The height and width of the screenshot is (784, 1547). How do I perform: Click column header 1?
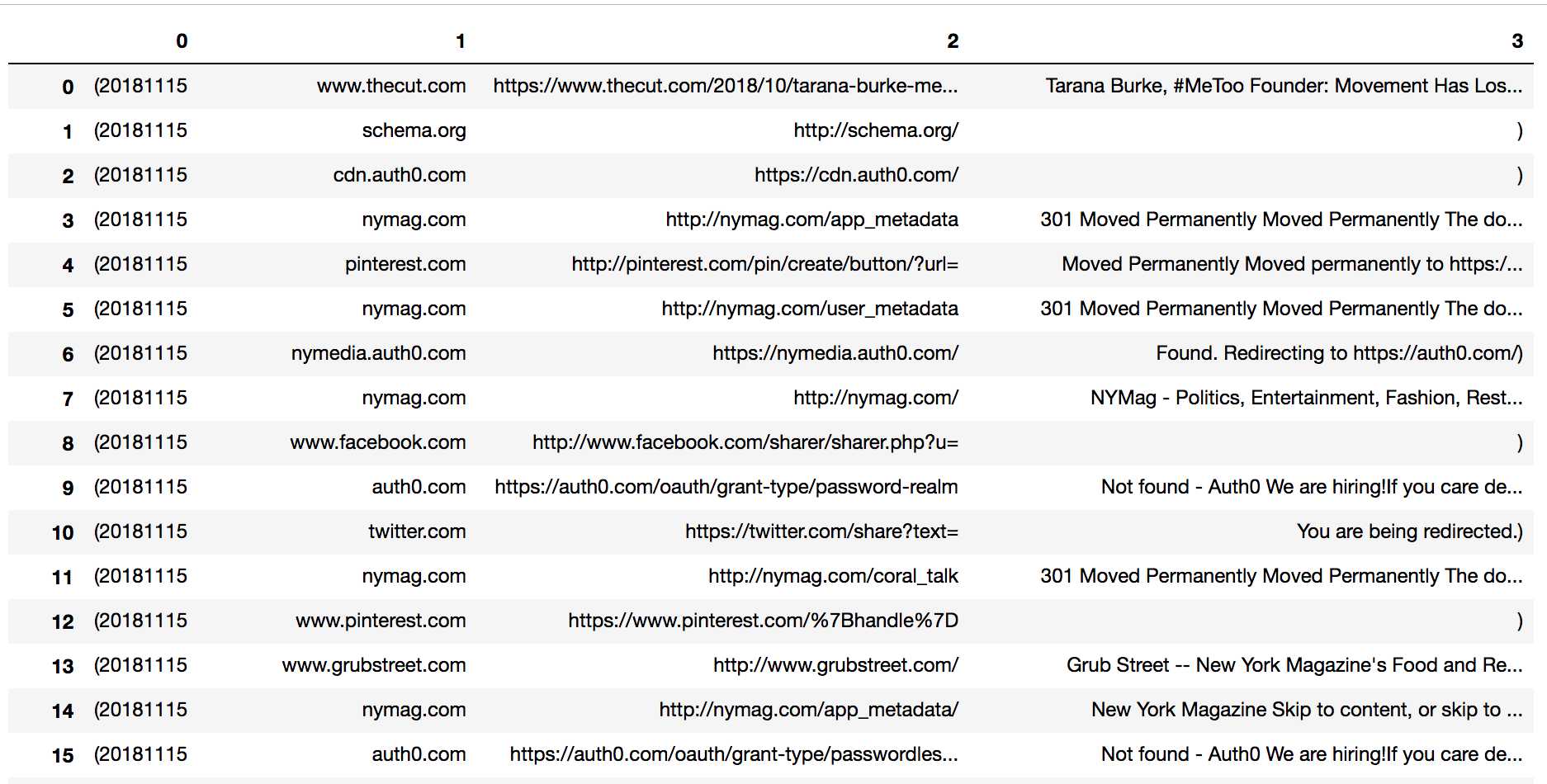click(460, 41)
